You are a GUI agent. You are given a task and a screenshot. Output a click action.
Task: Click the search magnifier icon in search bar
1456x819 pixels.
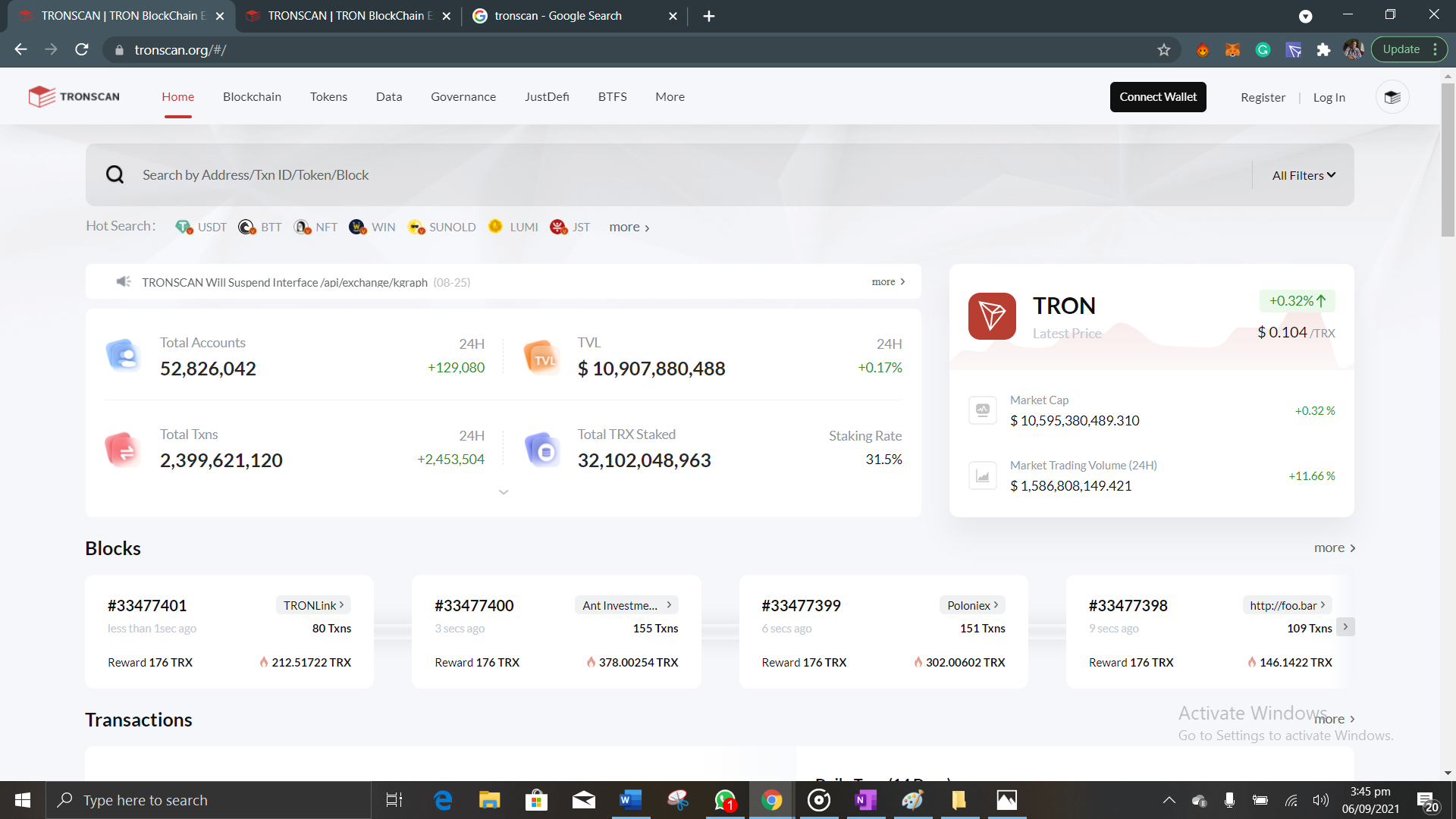pyautogui.click(x=115, y=175)
